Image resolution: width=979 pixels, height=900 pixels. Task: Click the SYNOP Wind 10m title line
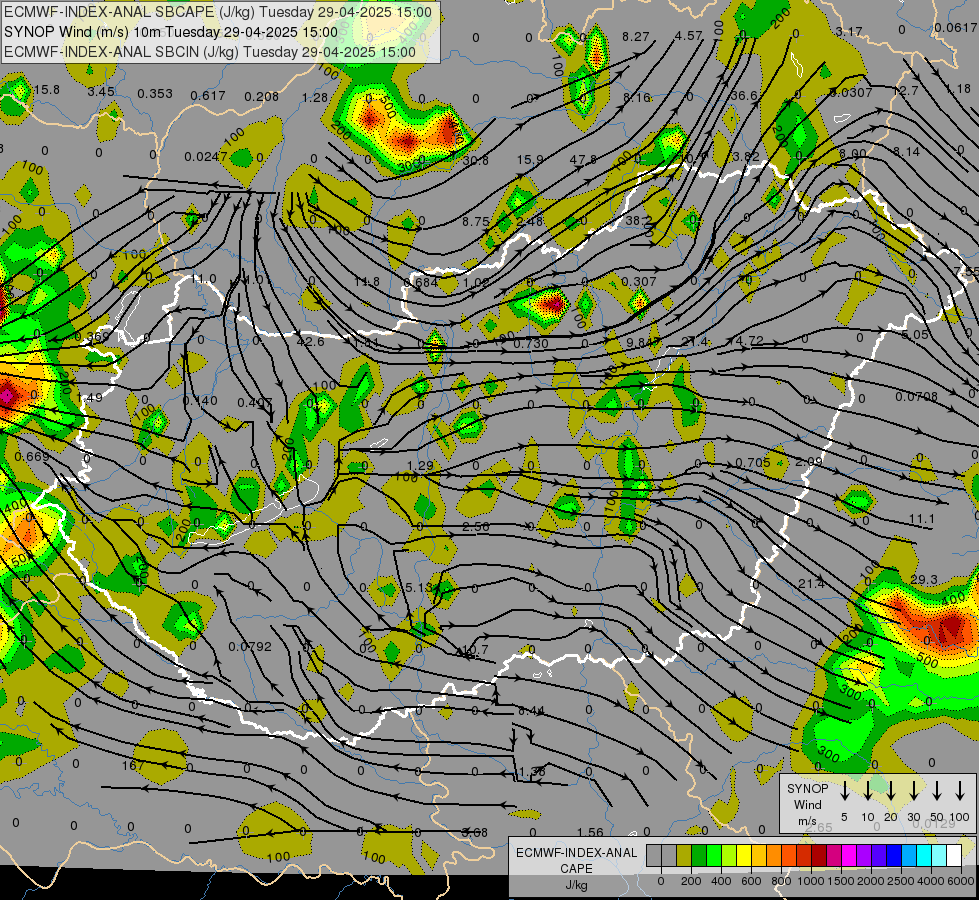(170, 32)
